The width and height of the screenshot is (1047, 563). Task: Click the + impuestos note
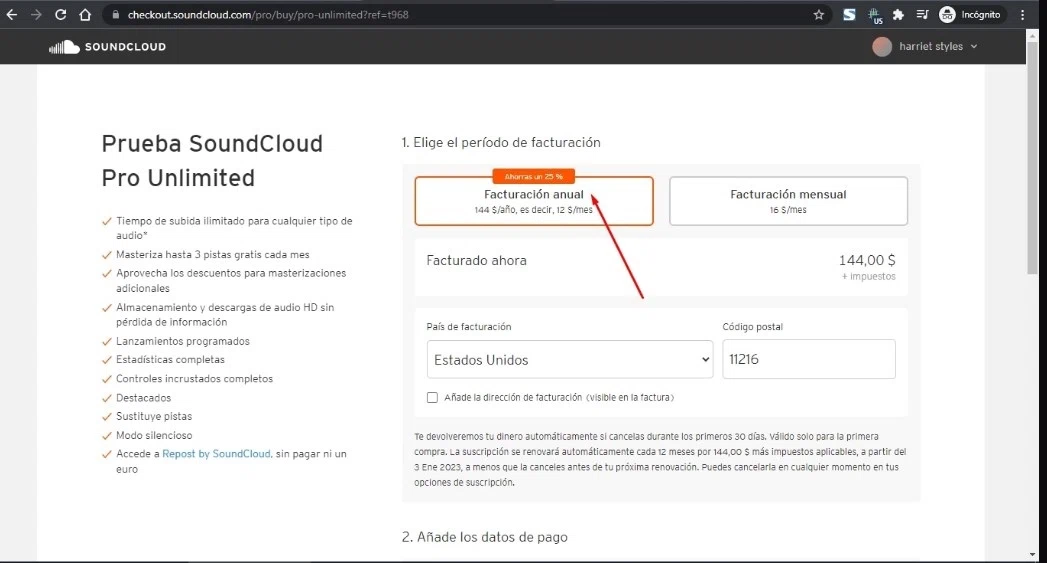pyautogui.click(x=868, y=276)
